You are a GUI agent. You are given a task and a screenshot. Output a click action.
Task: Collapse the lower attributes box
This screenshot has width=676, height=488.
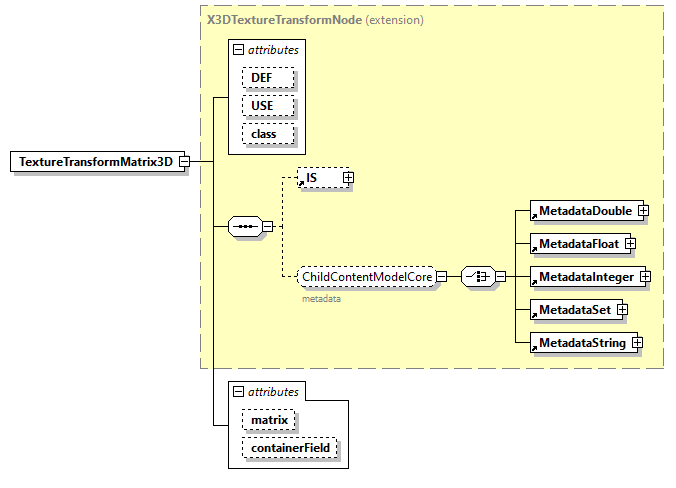(238, 393)
